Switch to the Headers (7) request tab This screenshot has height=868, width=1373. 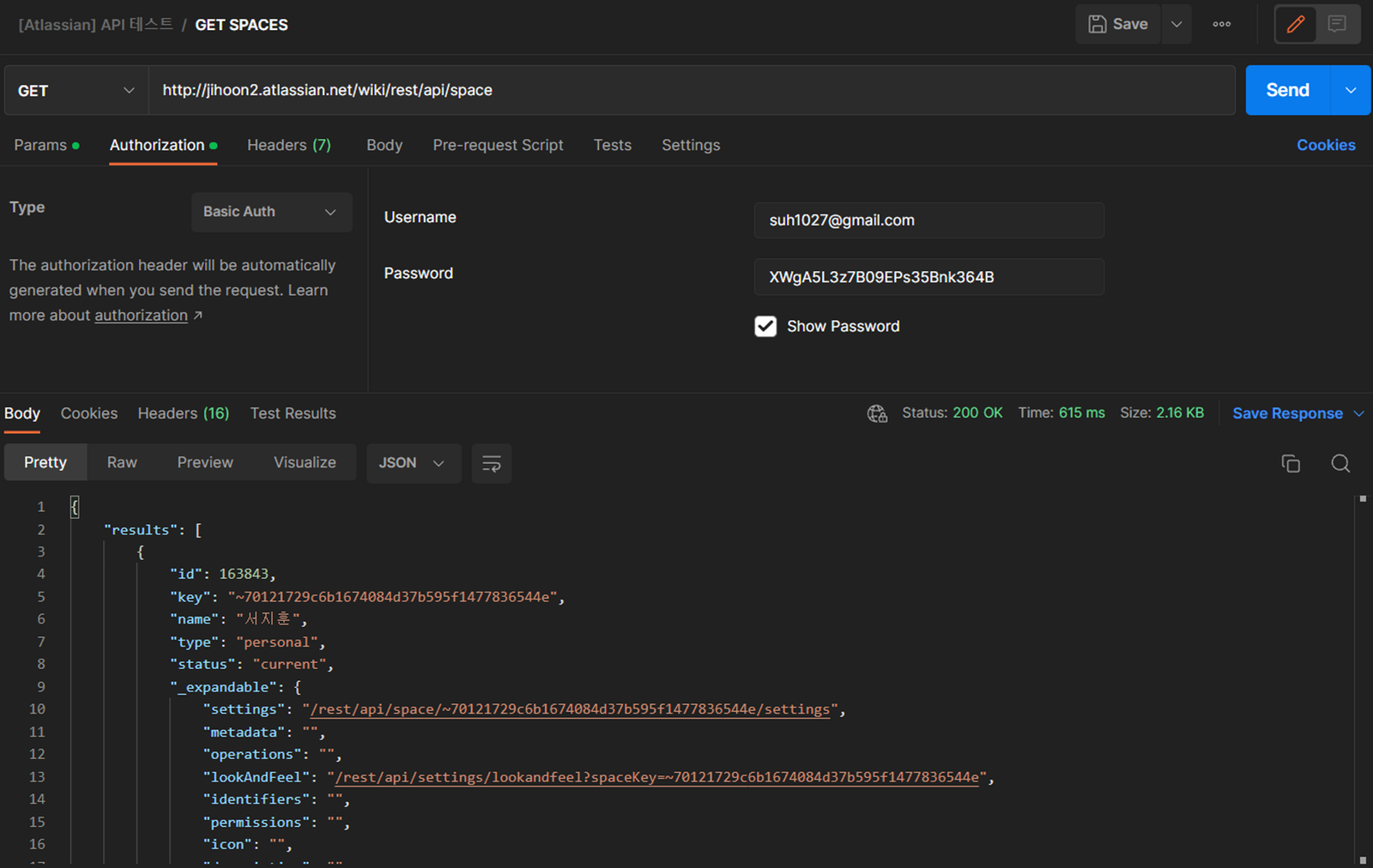[288, 145]
